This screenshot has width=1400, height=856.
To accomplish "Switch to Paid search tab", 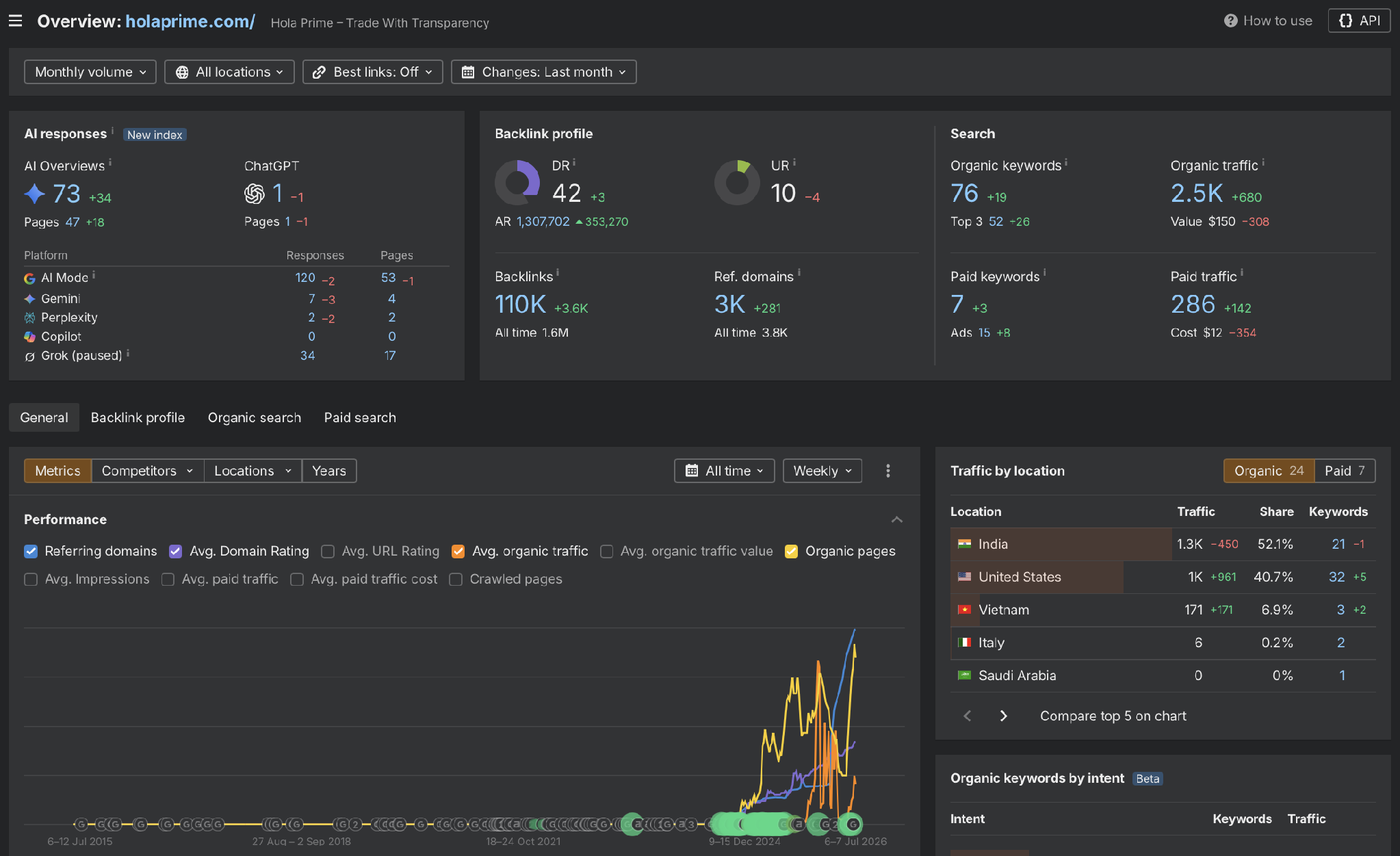I will pos(360,417).
